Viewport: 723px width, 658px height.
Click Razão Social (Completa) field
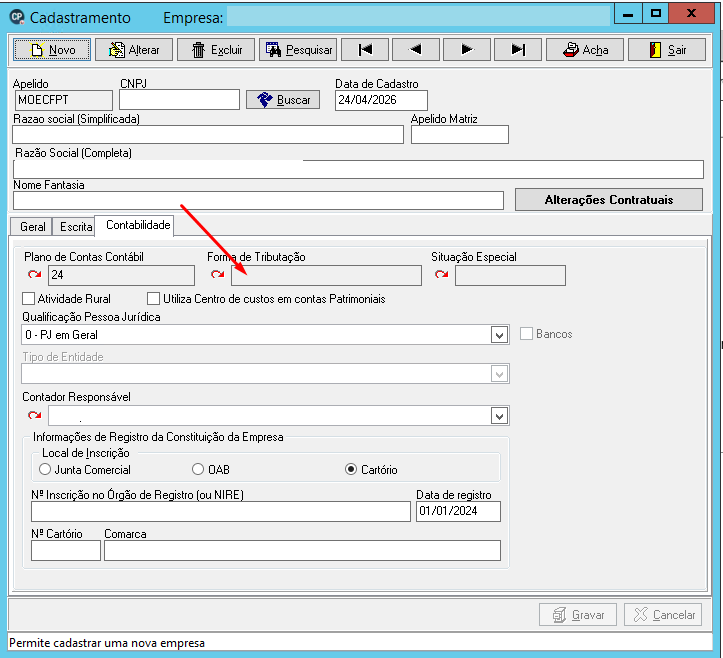[x=358, y=169]
